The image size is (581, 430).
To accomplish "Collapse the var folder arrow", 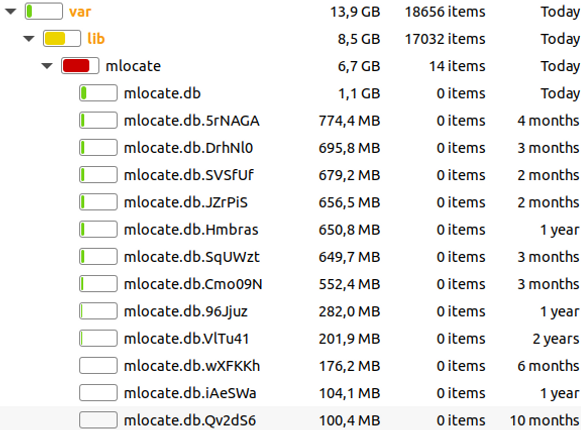I will click(11, 11).
